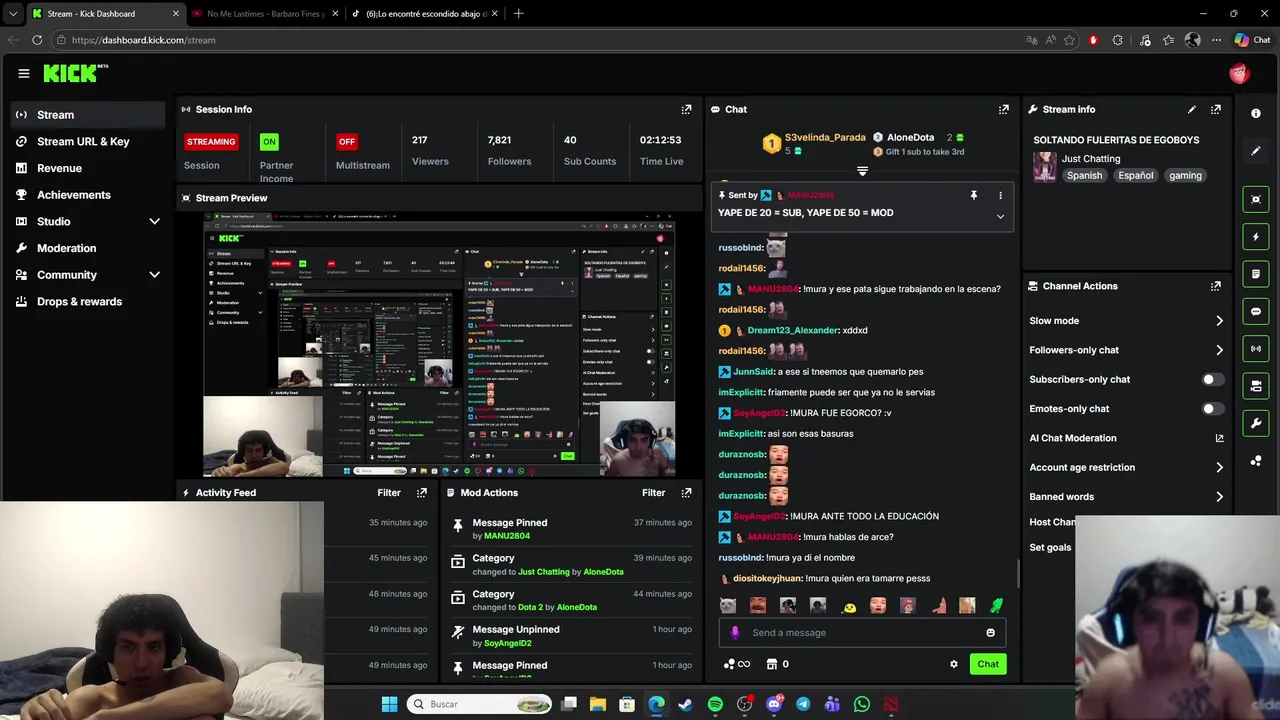Pop out the Stream info panel
The height and width of the screenshot is (720, 1280).
[1216, 109]
